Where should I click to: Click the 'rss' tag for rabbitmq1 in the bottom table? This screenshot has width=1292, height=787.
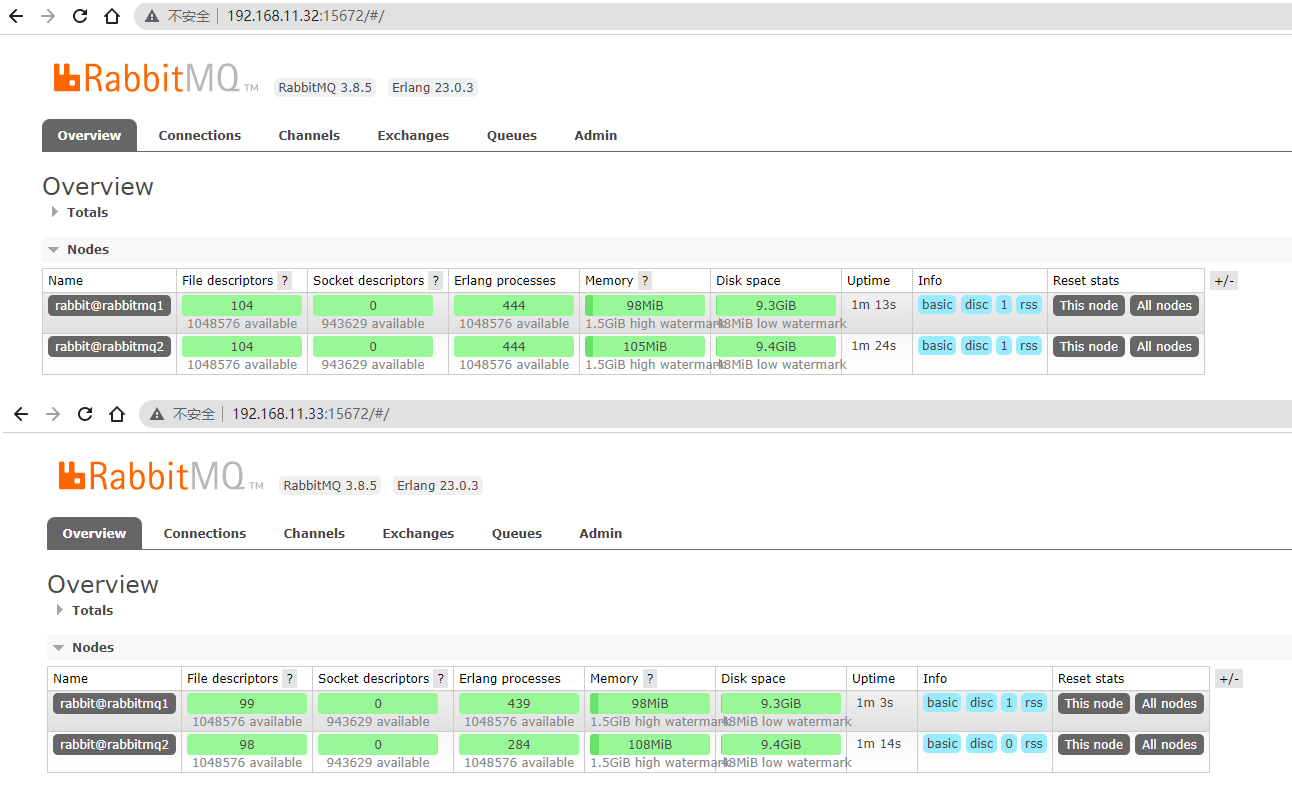1033,703
